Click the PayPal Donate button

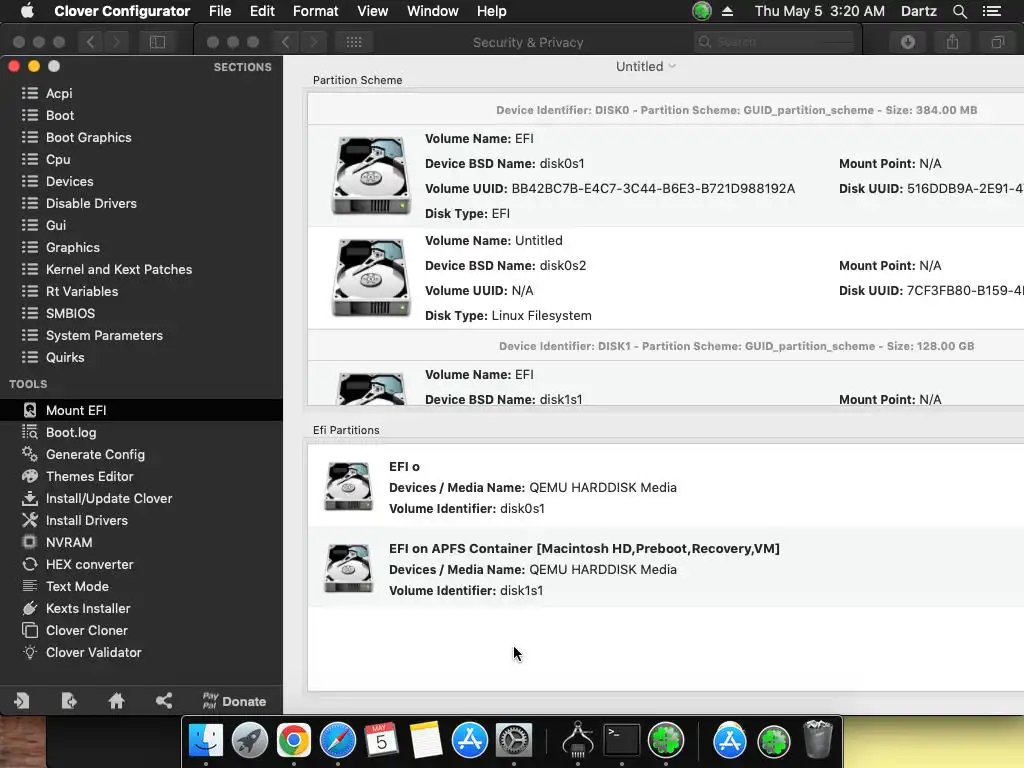pos(234,701)
